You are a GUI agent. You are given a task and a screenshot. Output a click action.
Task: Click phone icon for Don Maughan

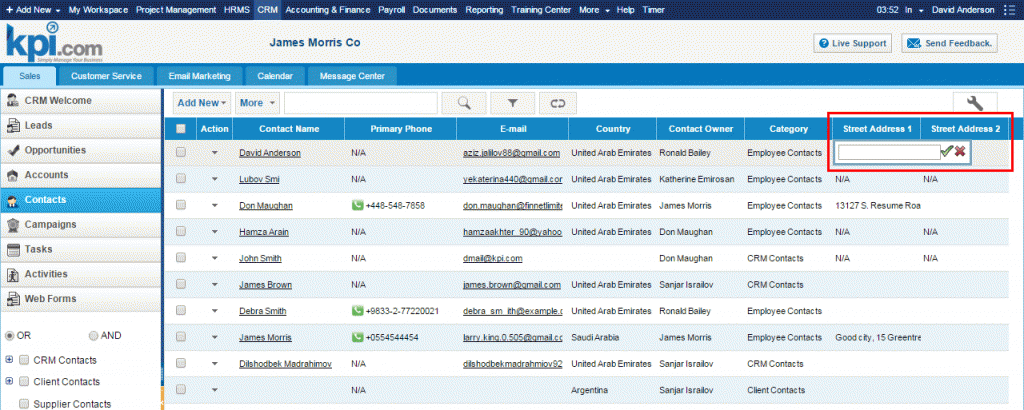357,206
